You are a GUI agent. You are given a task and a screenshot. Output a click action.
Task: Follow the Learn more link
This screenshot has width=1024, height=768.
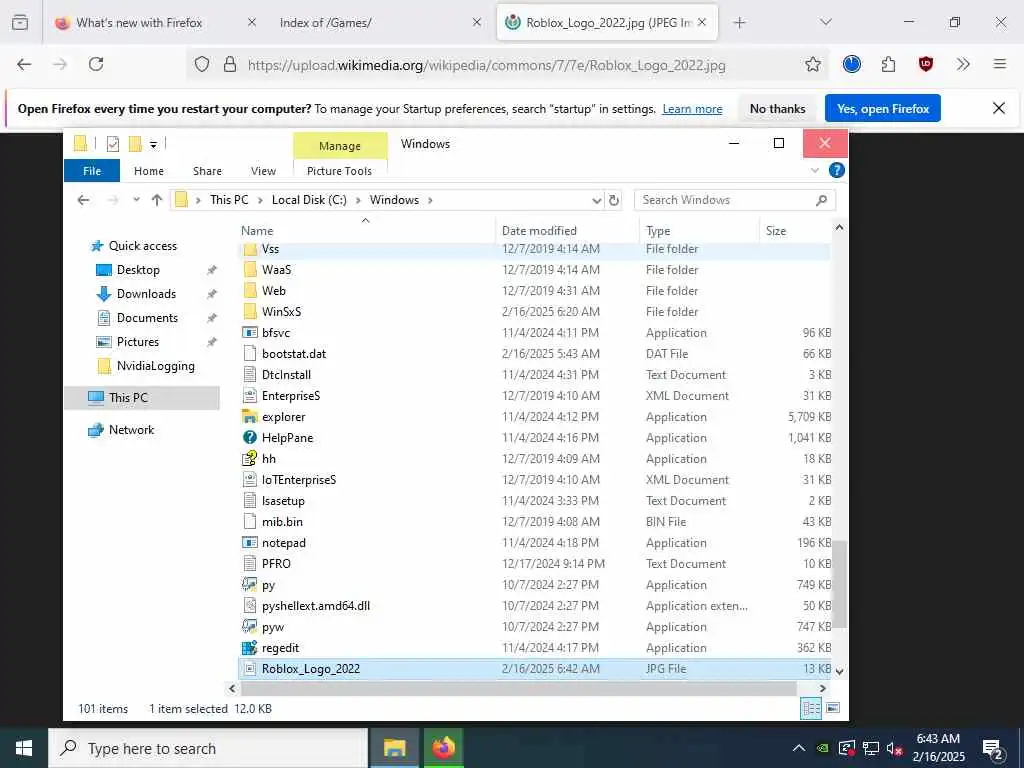click(692, 109)
